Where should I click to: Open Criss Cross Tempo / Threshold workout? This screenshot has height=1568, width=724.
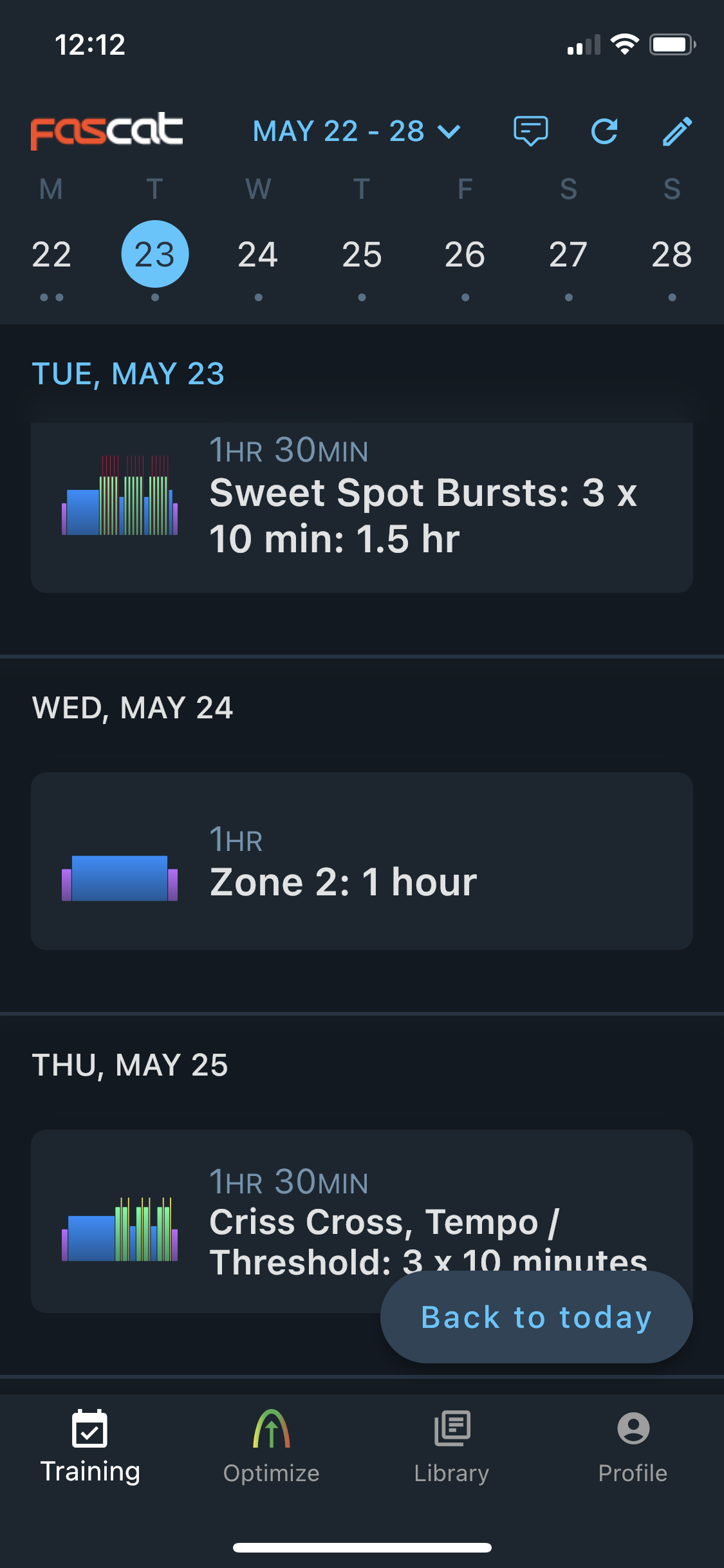tap(362, 1221)
